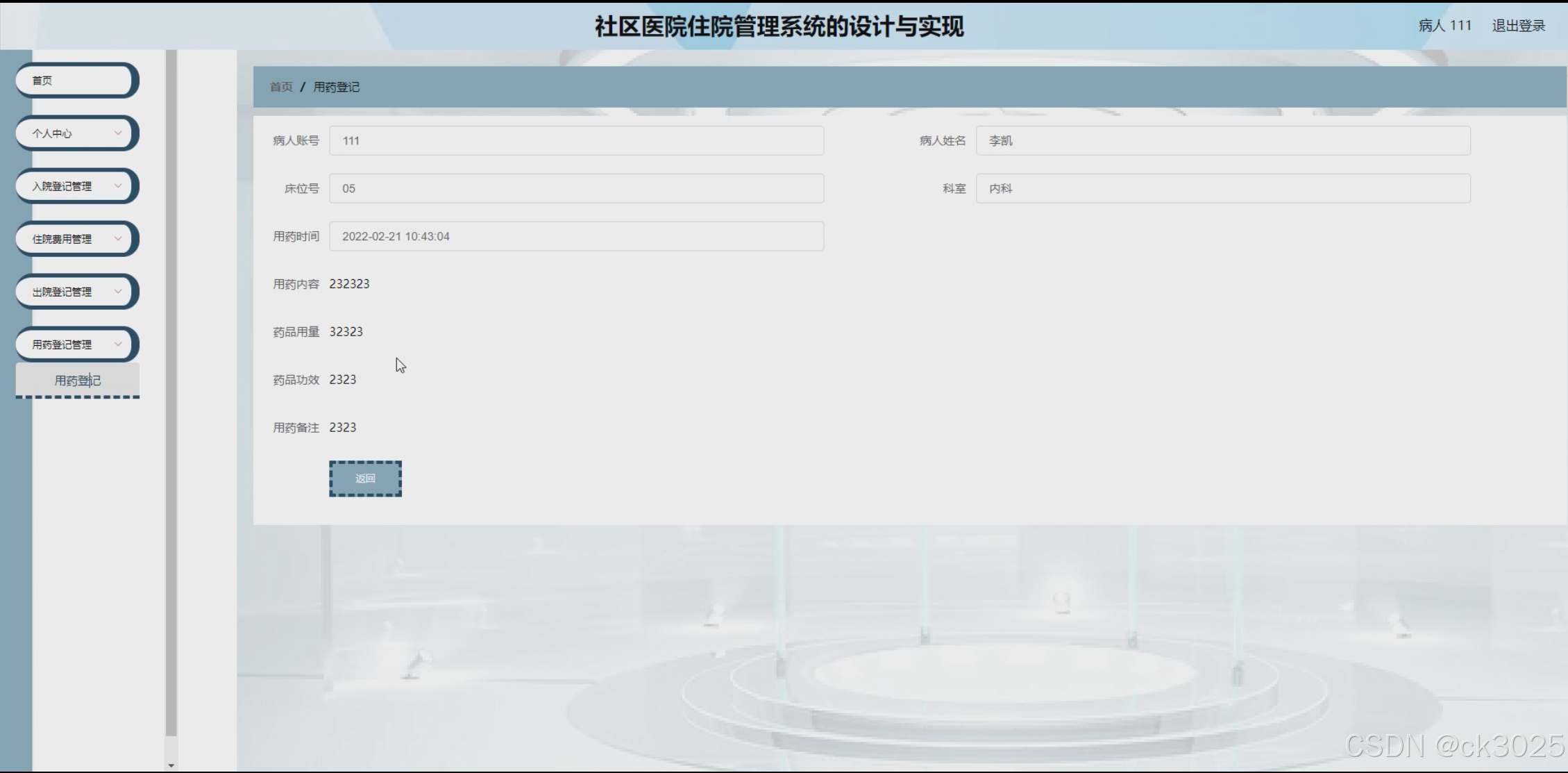1568x773 pixels.
Task: Click 退出登录 to log out
Action: (x=1518, y=26)
